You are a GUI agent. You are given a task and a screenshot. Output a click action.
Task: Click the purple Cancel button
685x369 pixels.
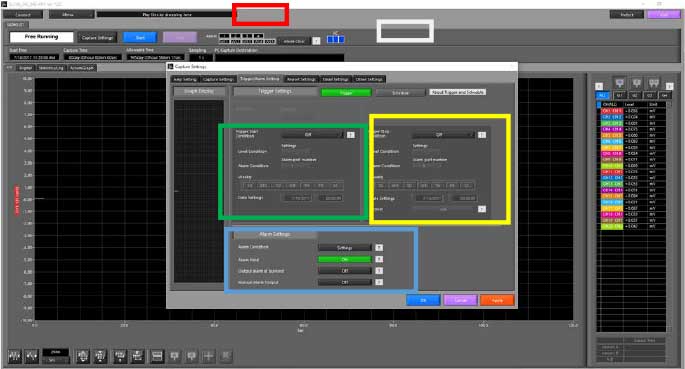460,300
